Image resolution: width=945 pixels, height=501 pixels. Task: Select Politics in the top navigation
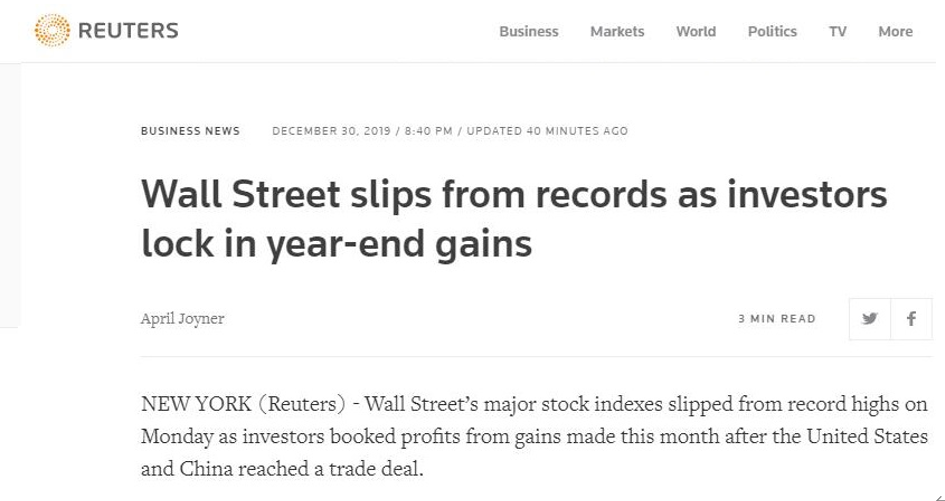772,31
